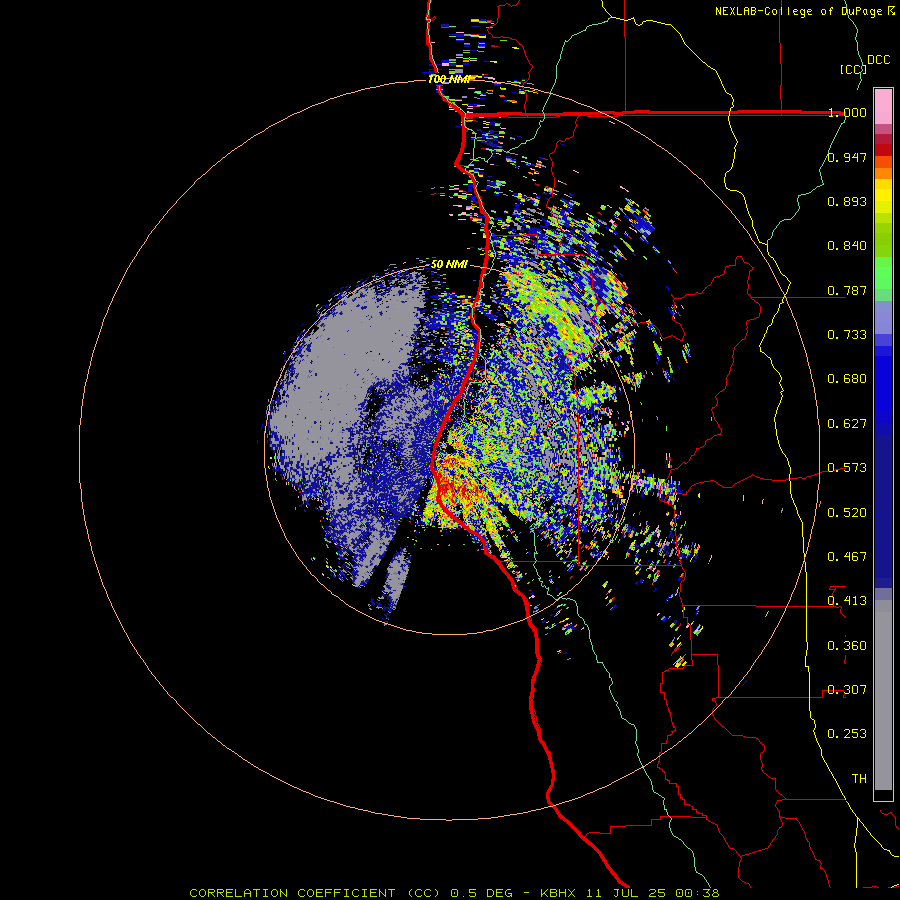Select the 0.413 legend value
The width and height of the screenshot is (900, 900).
[847, 601]
